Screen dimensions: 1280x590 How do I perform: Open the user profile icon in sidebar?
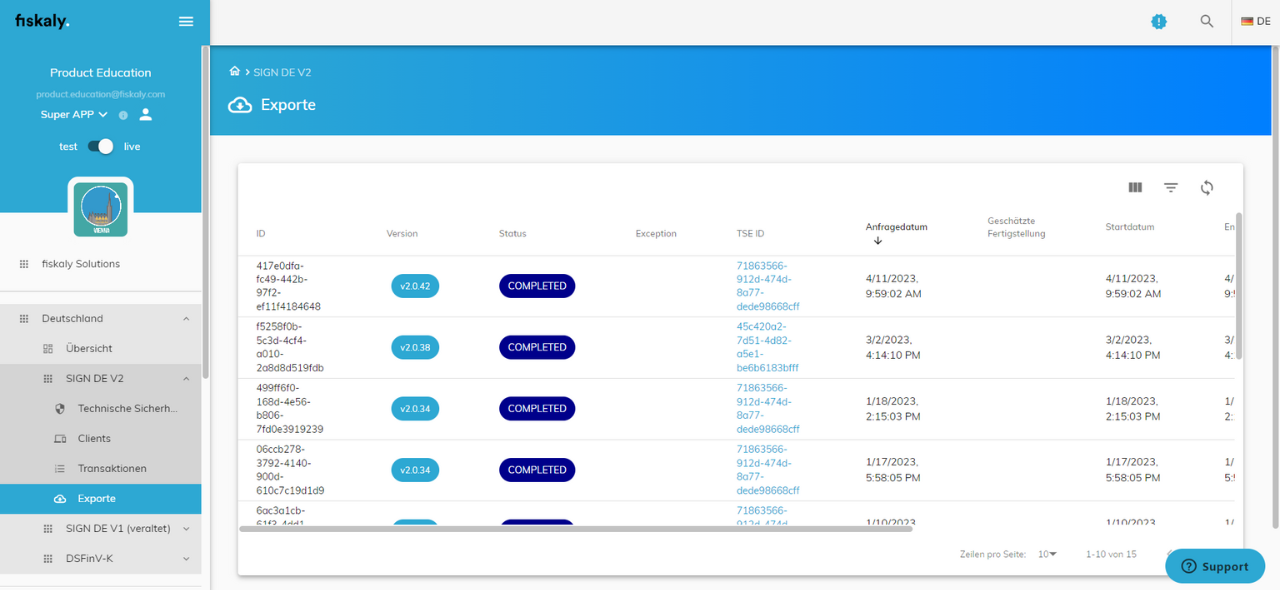click(146, 114)
